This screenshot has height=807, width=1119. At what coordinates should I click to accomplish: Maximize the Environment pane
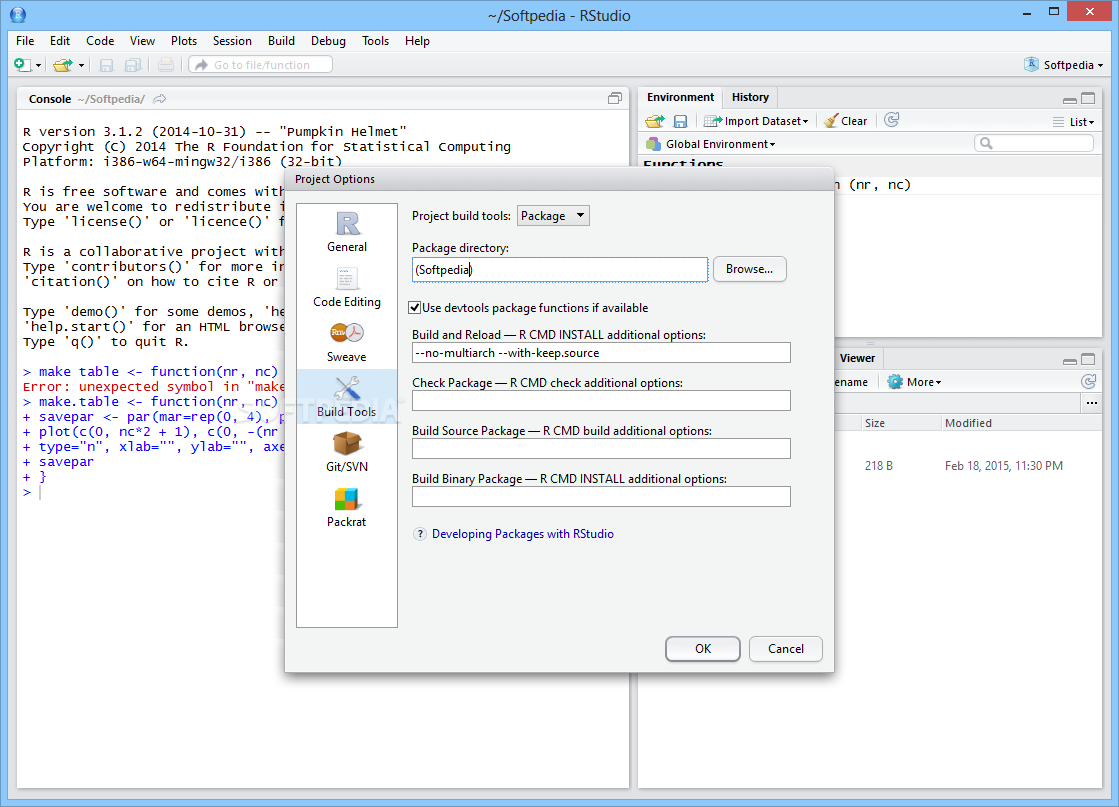[1088, 98]
